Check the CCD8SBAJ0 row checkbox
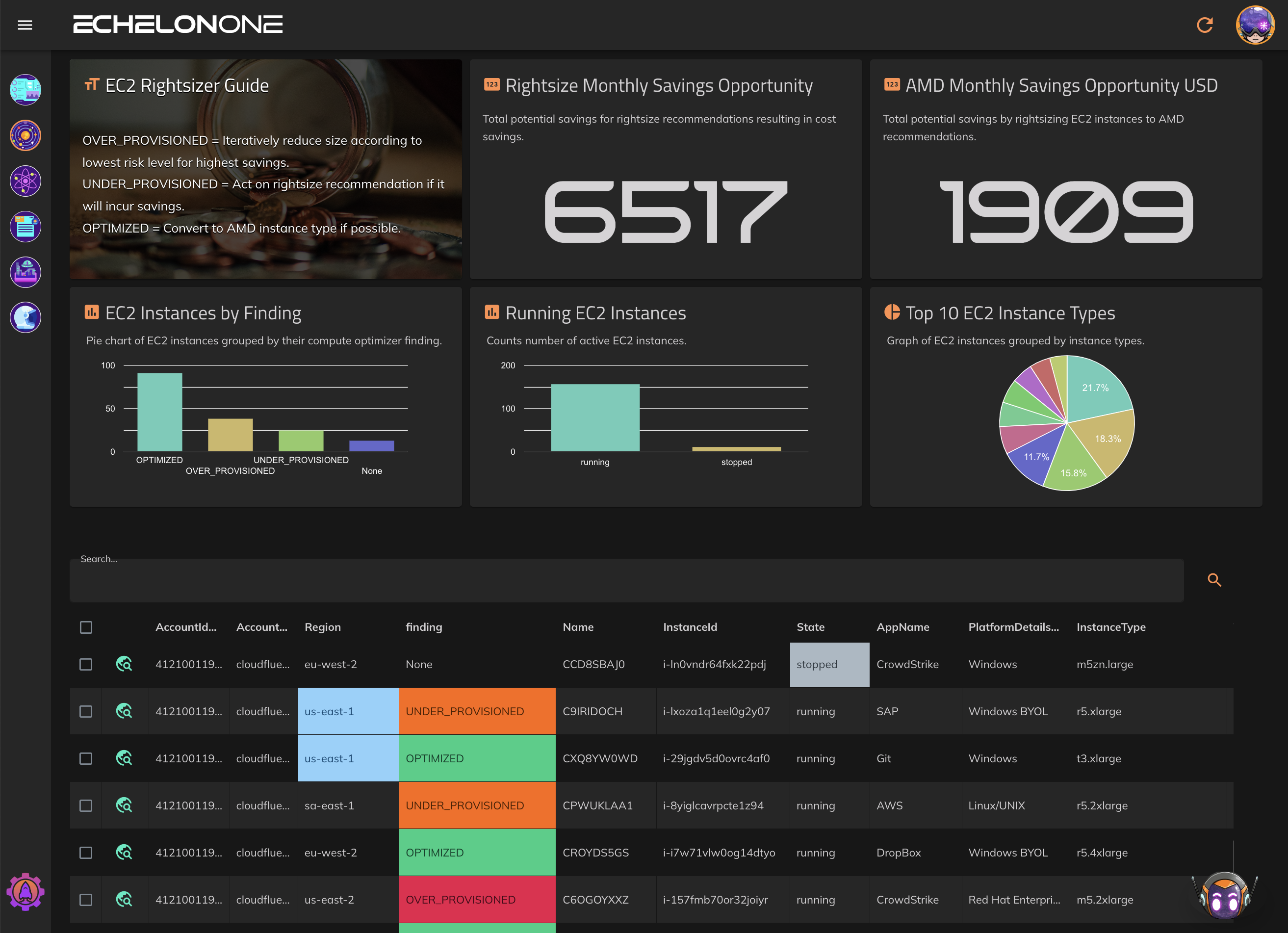Viewport: 1288px width, 933px height. [86, 664]
